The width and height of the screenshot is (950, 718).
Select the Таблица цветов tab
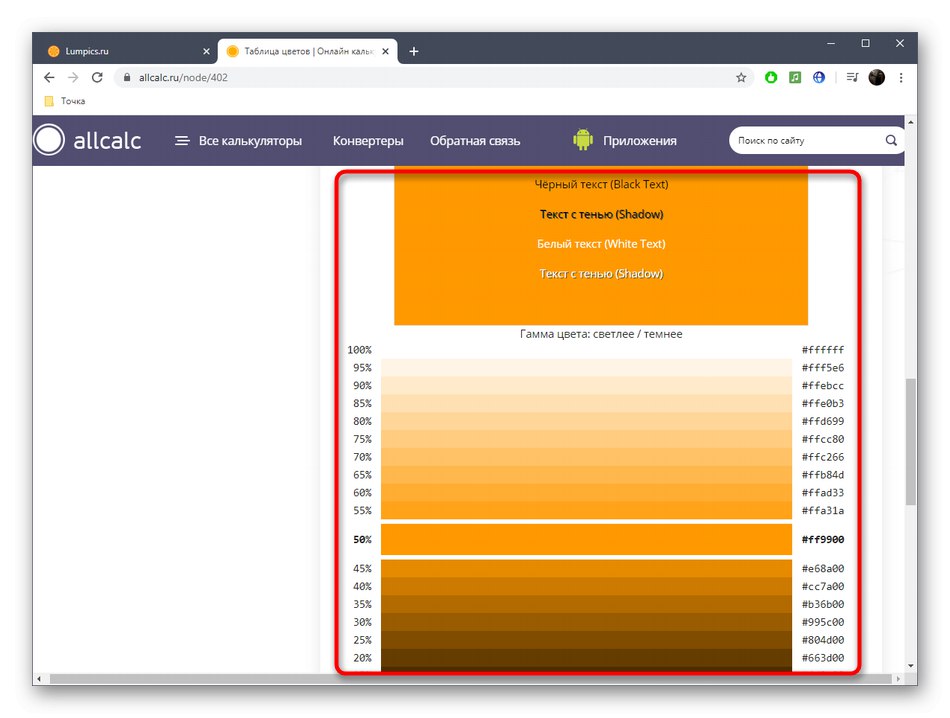(307, 52)
